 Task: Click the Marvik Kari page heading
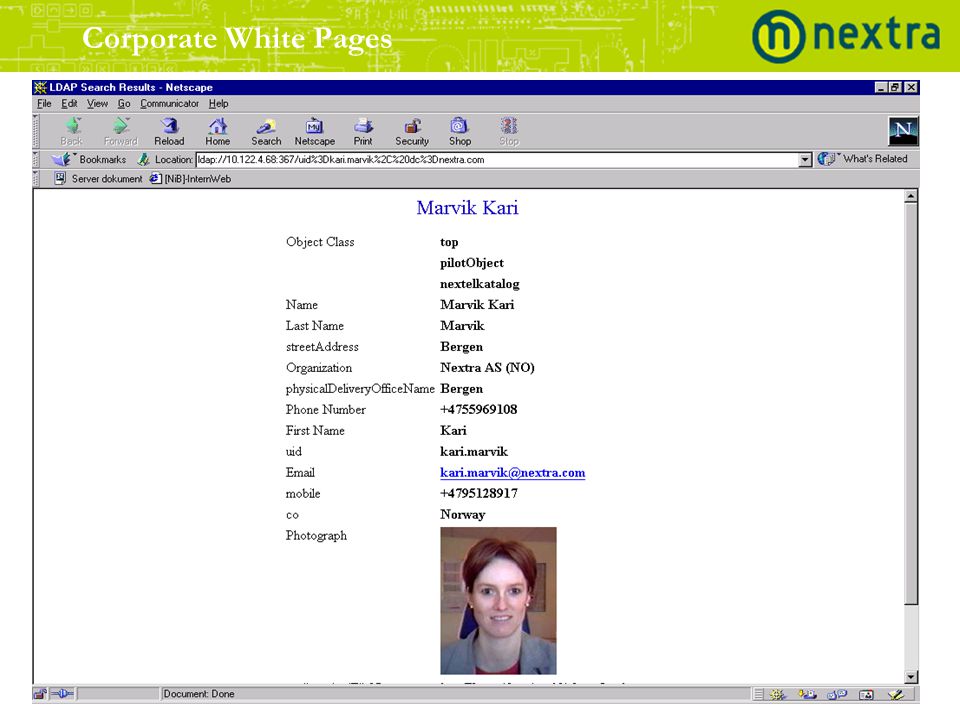467,208
